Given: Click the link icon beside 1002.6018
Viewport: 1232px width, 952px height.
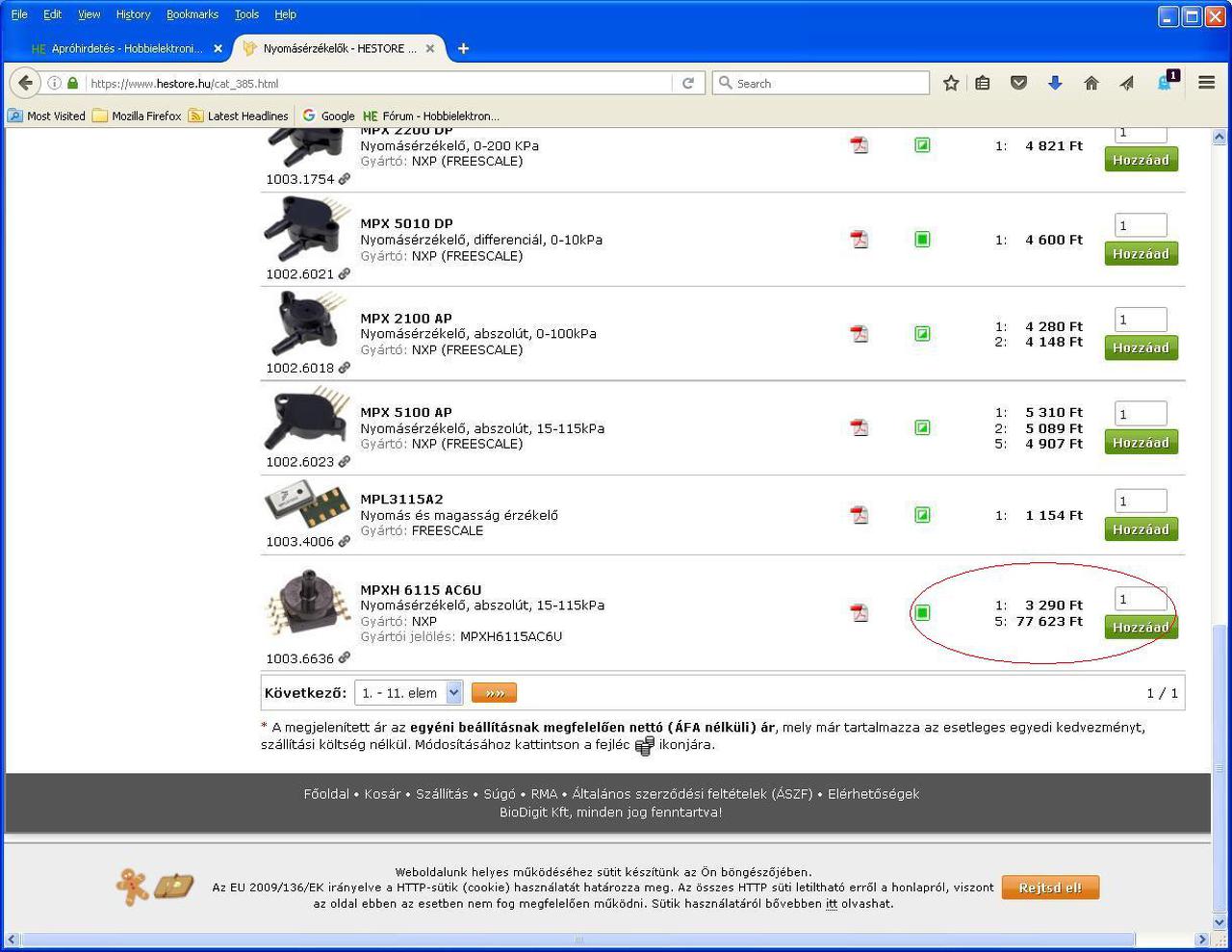Looking at the screenshot, I should [345, 368].
